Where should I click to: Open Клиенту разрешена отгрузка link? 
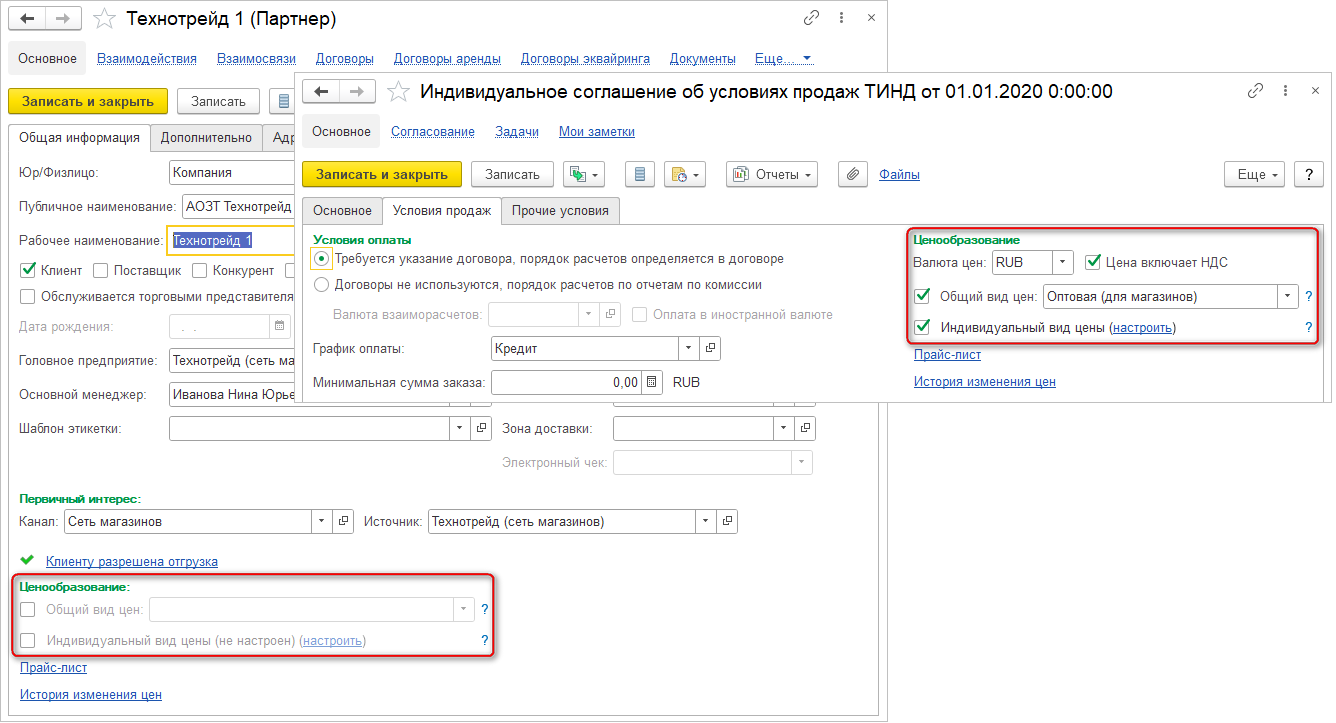132,561
